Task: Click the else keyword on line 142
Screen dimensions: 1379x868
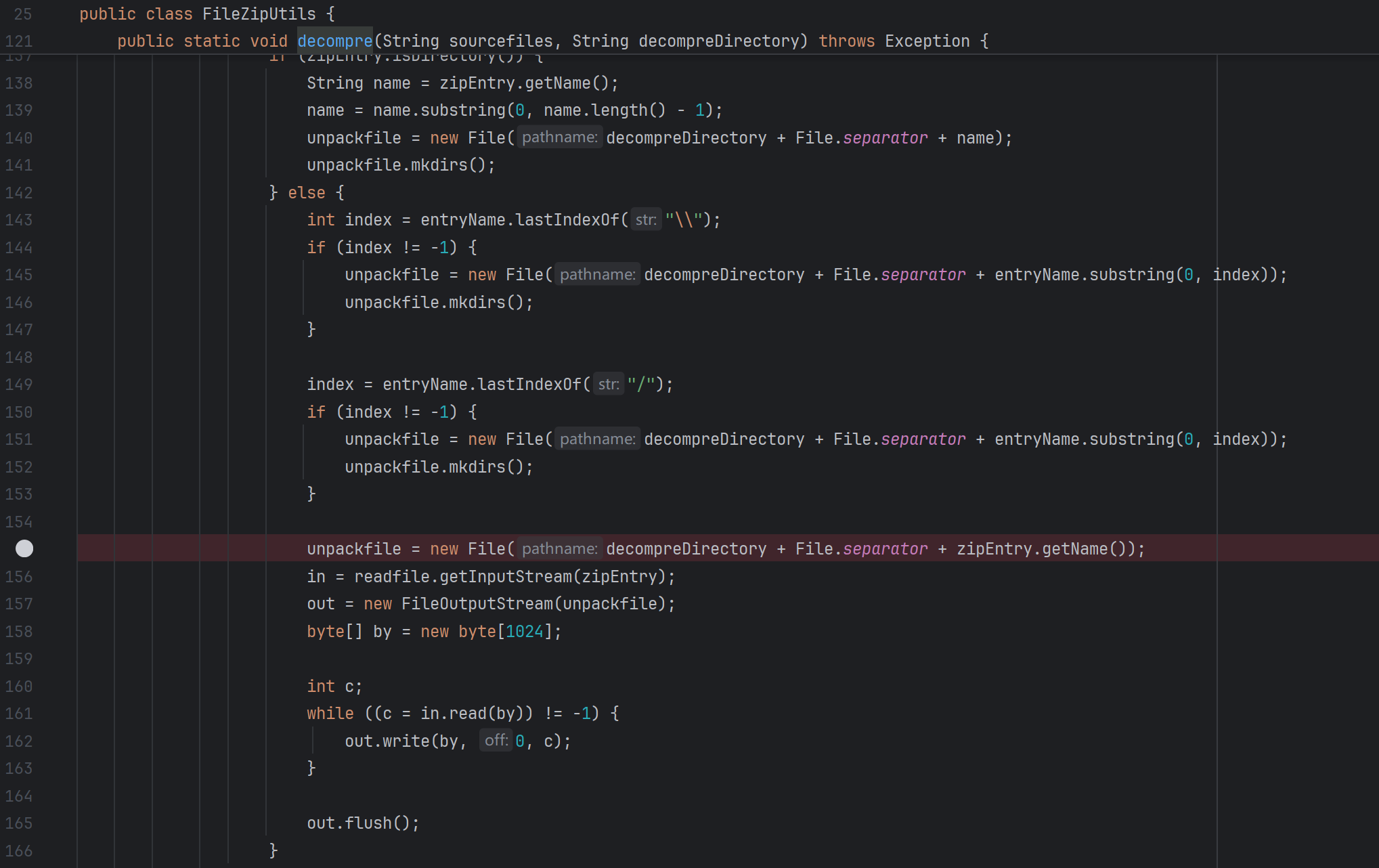Action: pos(306,193)
